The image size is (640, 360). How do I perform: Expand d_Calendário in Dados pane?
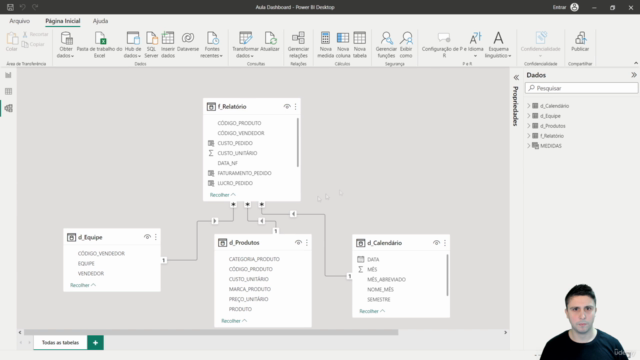click(x=529, y=106)
